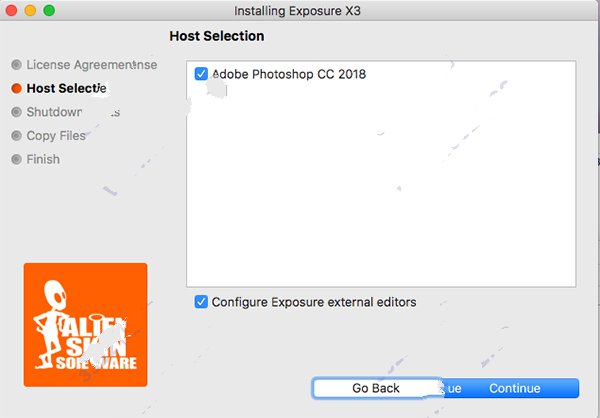
Task: Click the Finish step bullet icon
Action: coord(16,159)
